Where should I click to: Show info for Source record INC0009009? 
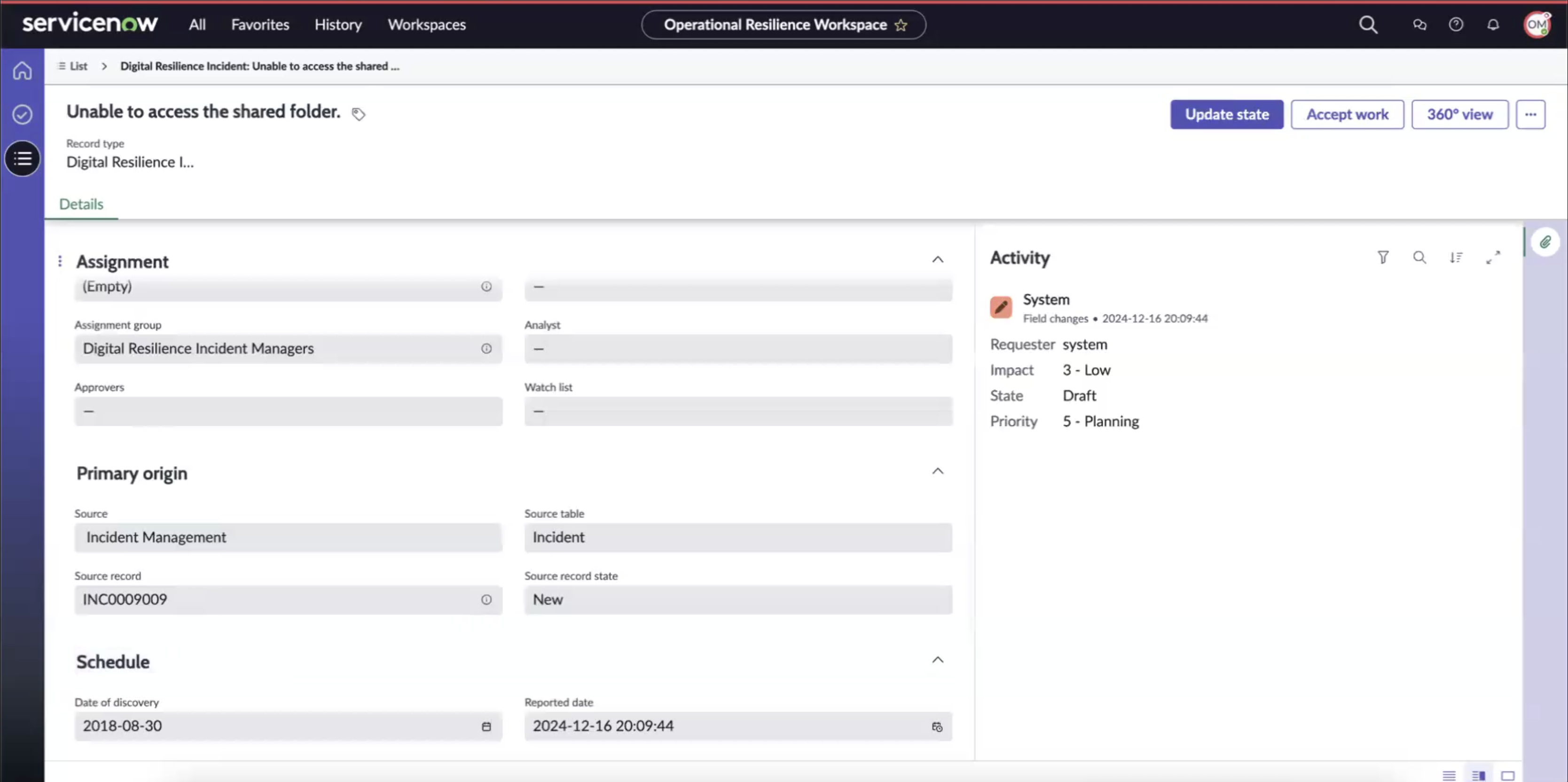[486, 600]
